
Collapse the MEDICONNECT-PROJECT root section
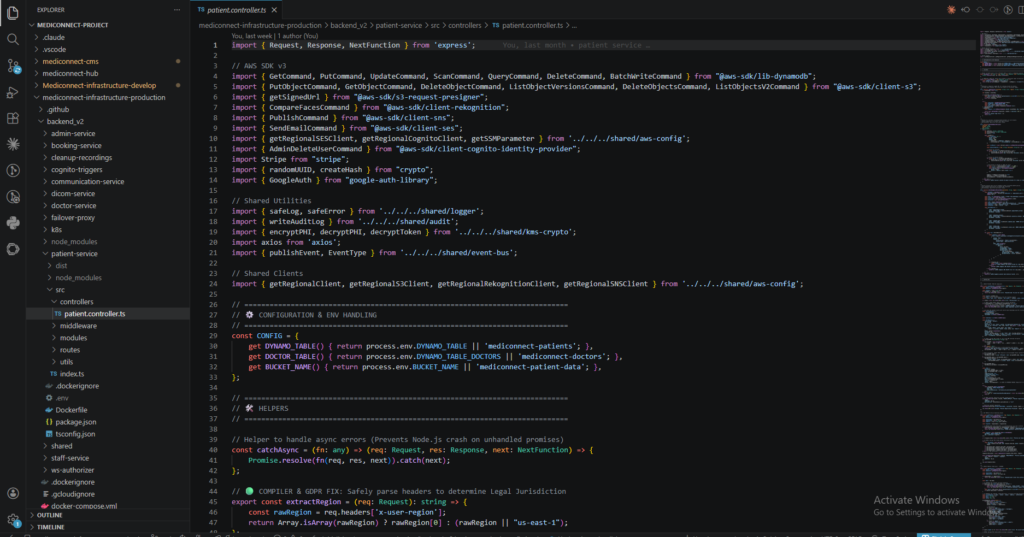[x=108, y=25]
